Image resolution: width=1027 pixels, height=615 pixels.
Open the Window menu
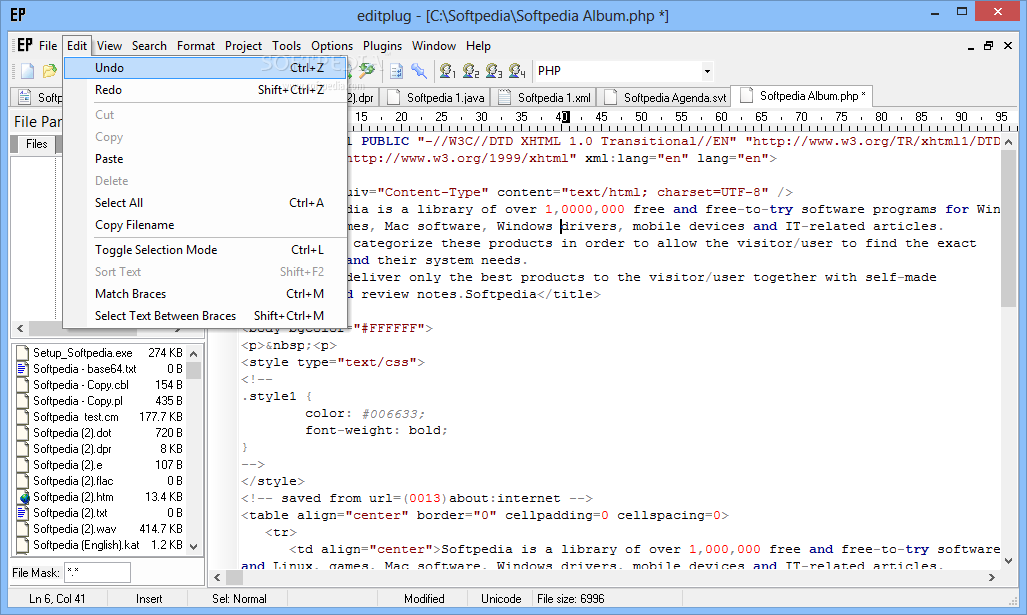[x=434, y=45]
